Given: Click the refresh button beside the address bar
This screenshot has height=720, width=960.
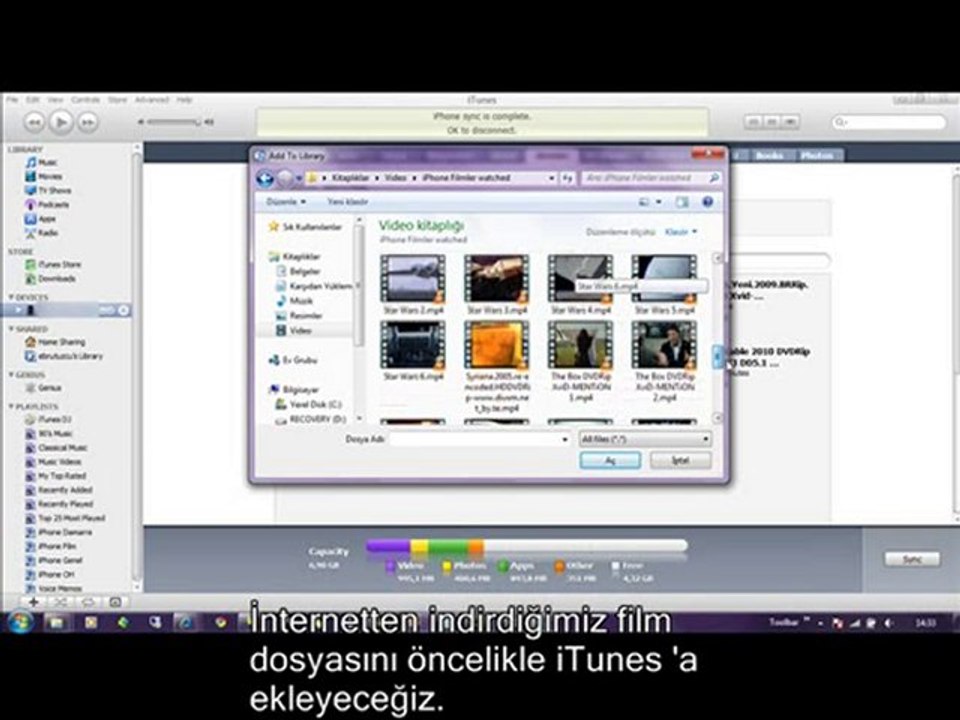Looking at the screenshot, I should point(568,178).
